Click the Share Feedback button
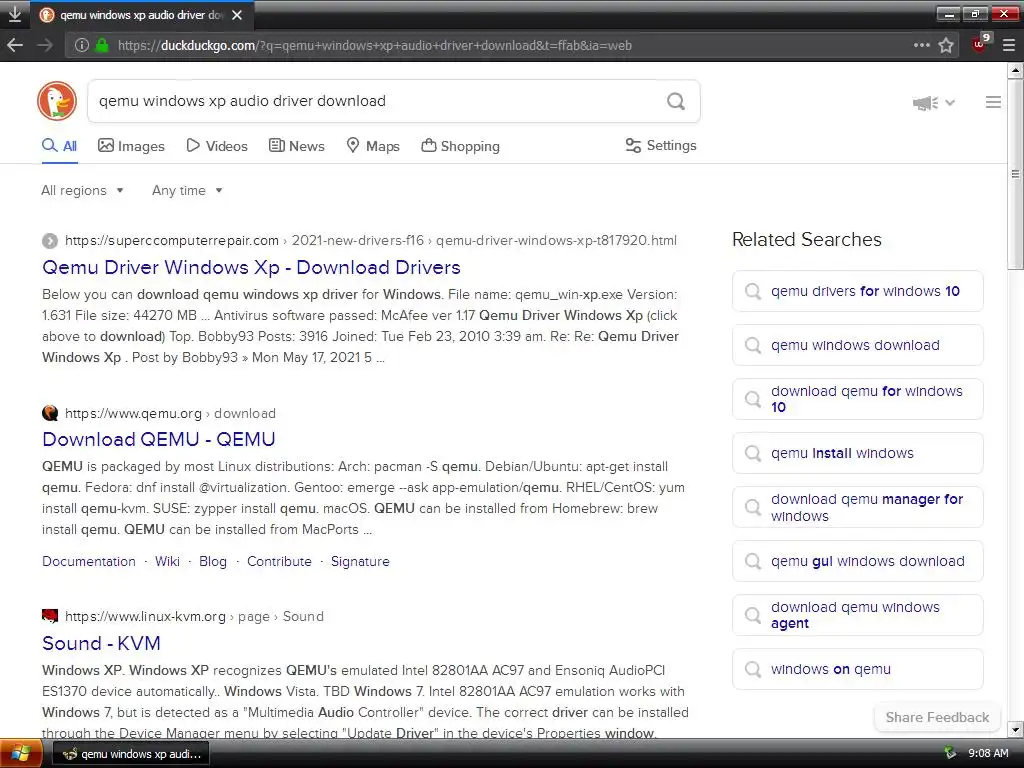The image size is (1024, 768). pyautogui.click(x=937, y=717)
